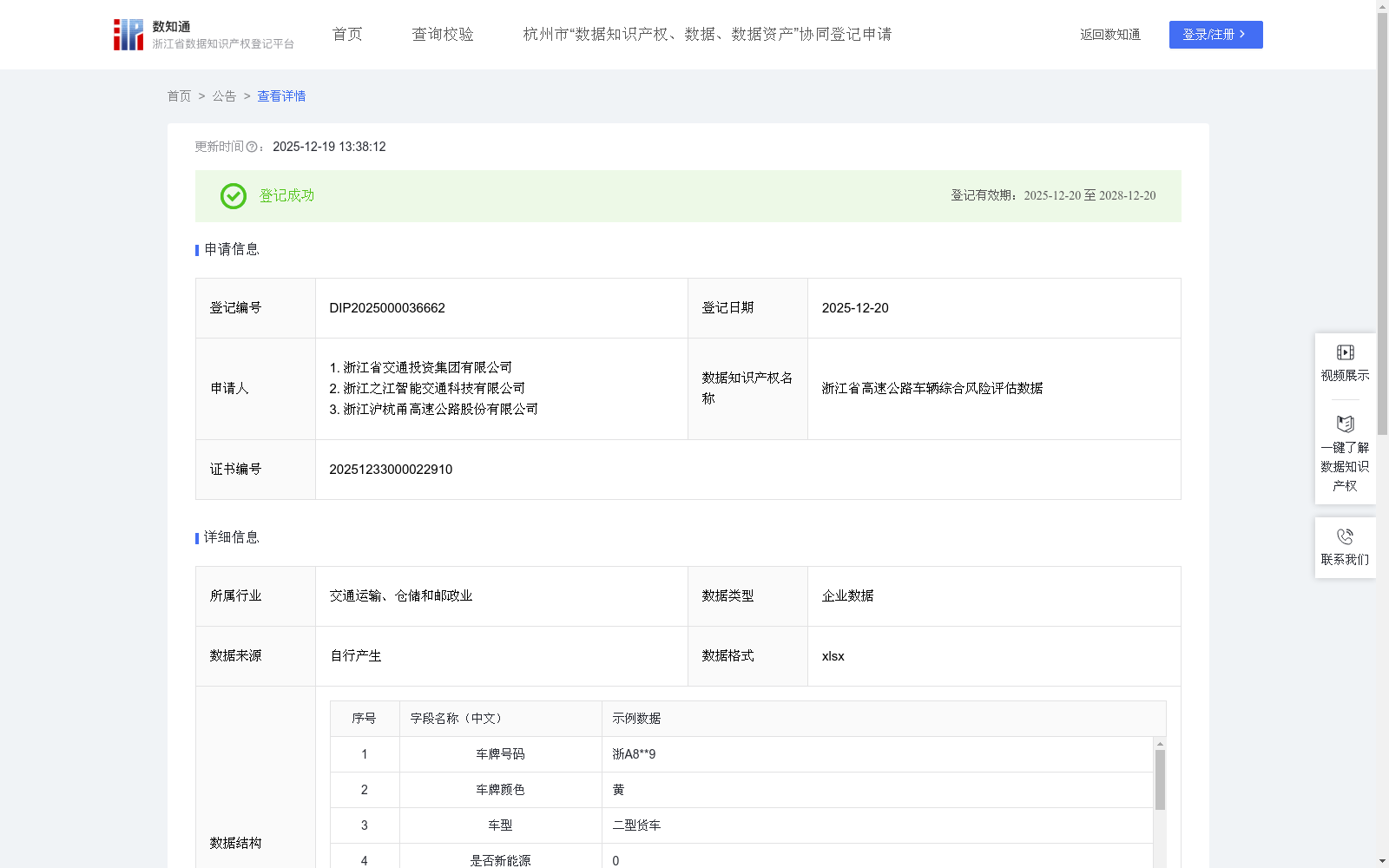Click the 数据结构 row label
The height and width of the screenshot is (868, 1389).
(x=235, y=844)
